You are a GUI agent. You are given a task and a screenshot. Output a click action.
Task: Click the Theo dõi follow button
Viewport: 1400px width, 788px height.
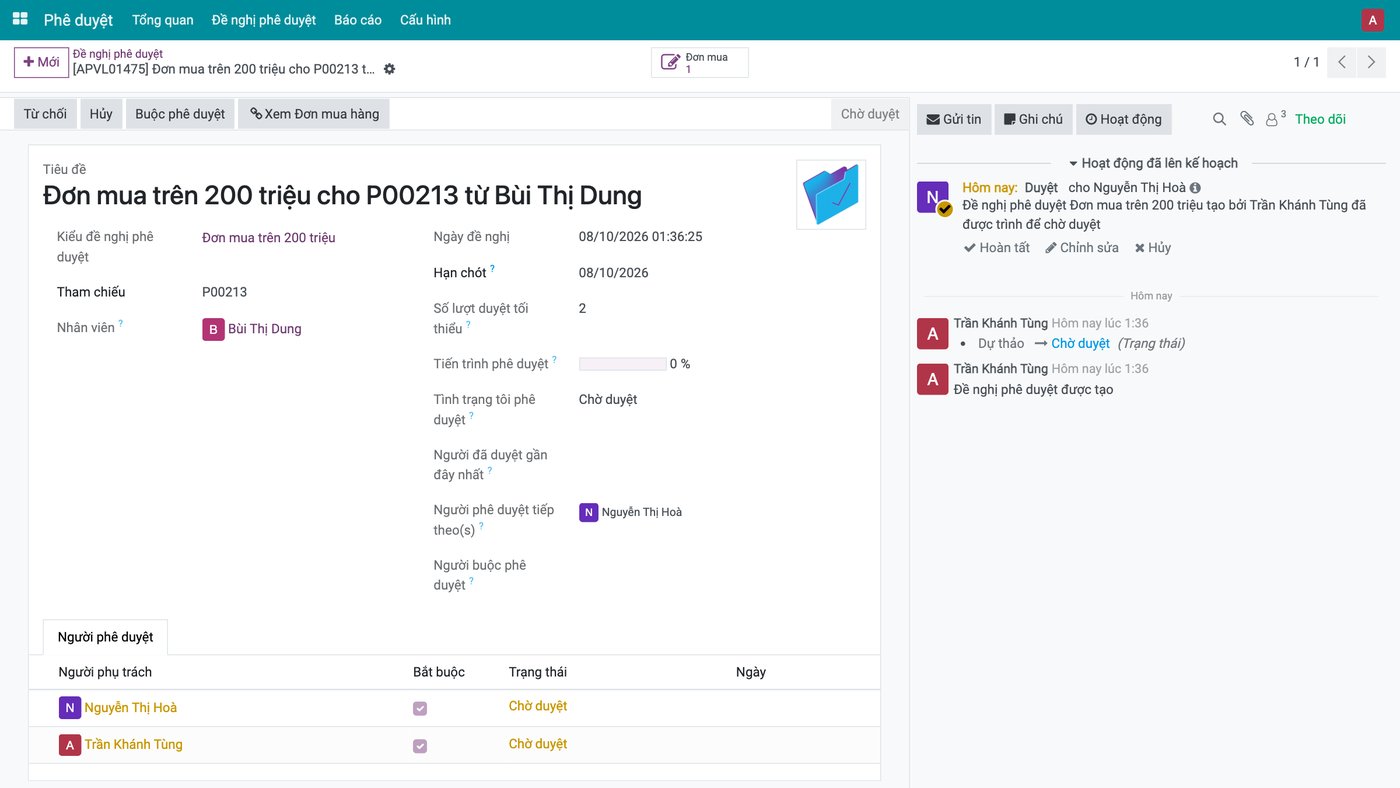[1320, 119]
